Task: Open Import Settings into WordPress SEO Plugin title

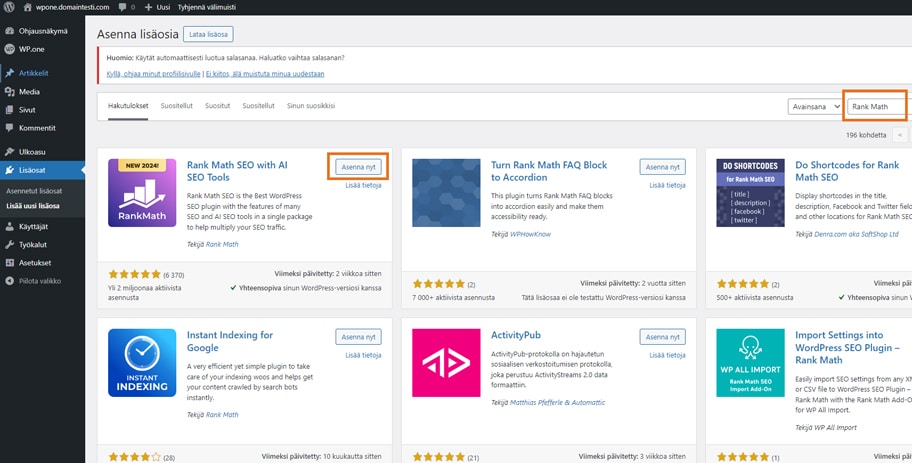Action: coord(847,347)
